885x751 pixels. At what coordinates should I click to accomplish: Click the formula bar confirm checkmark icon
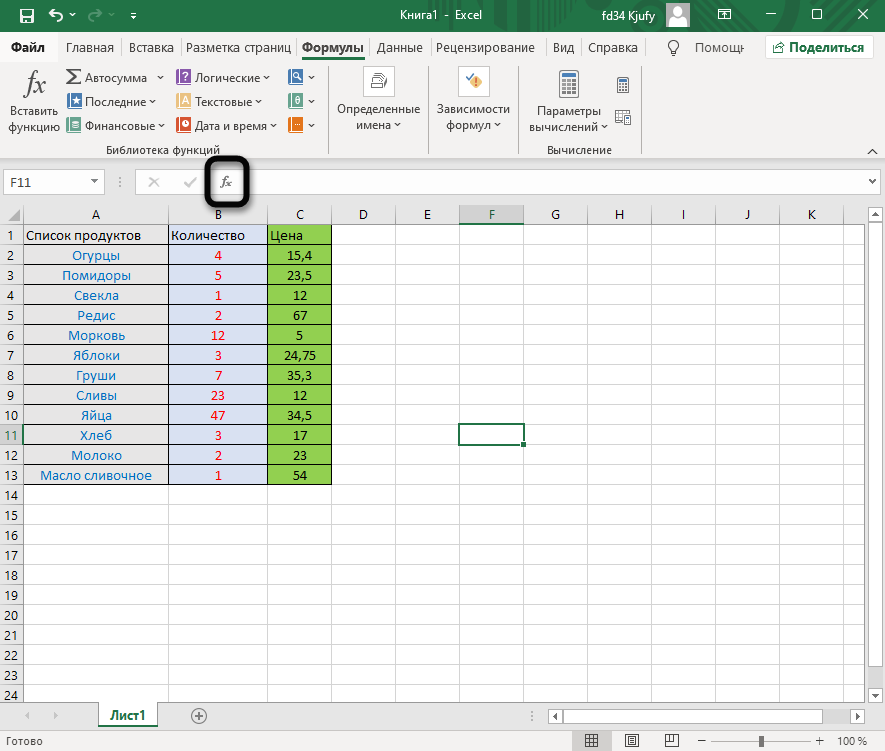point(190,182)
